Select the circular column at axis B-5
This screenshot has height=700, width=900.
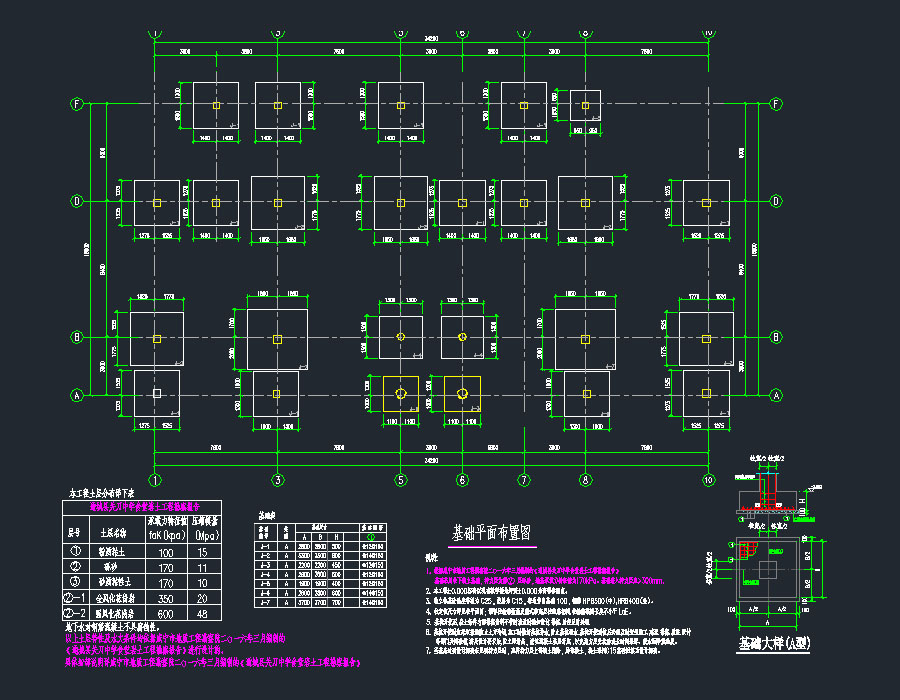pos(401,337)
